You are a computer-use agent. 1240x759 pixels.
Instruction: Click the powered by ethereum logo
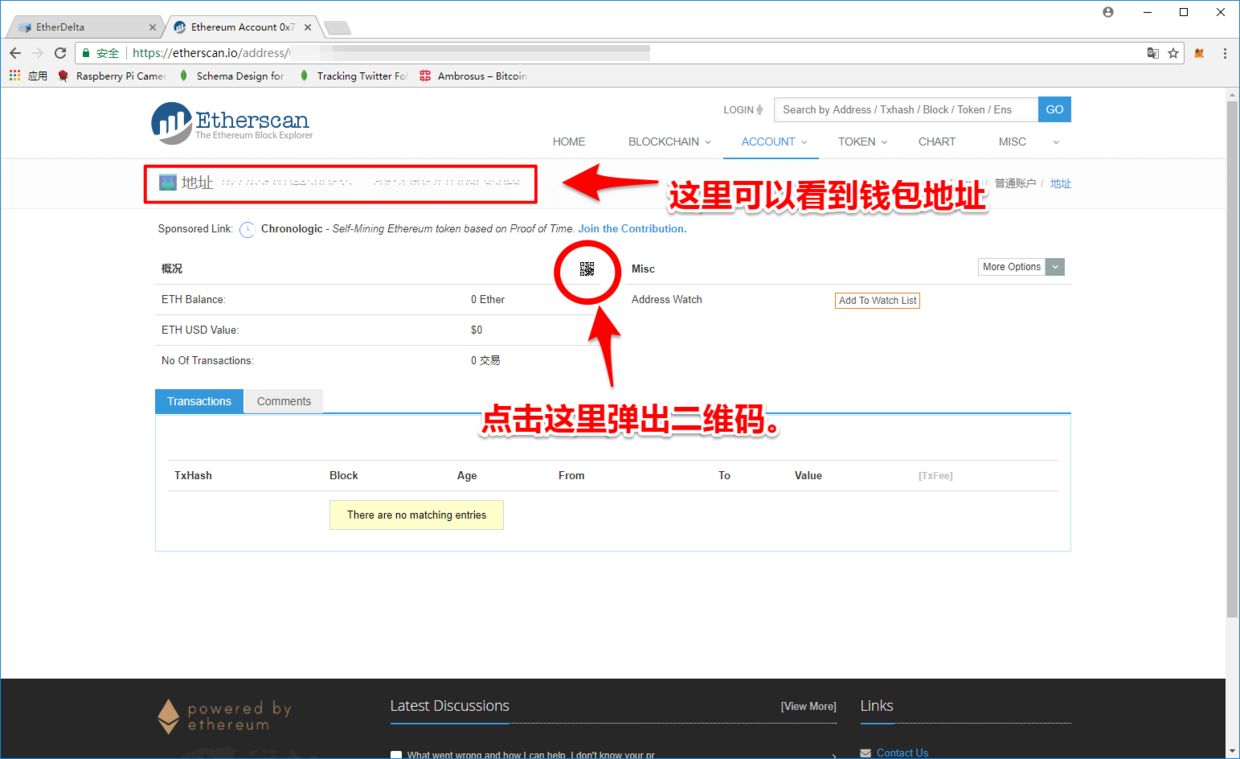[x=224, y=716]
